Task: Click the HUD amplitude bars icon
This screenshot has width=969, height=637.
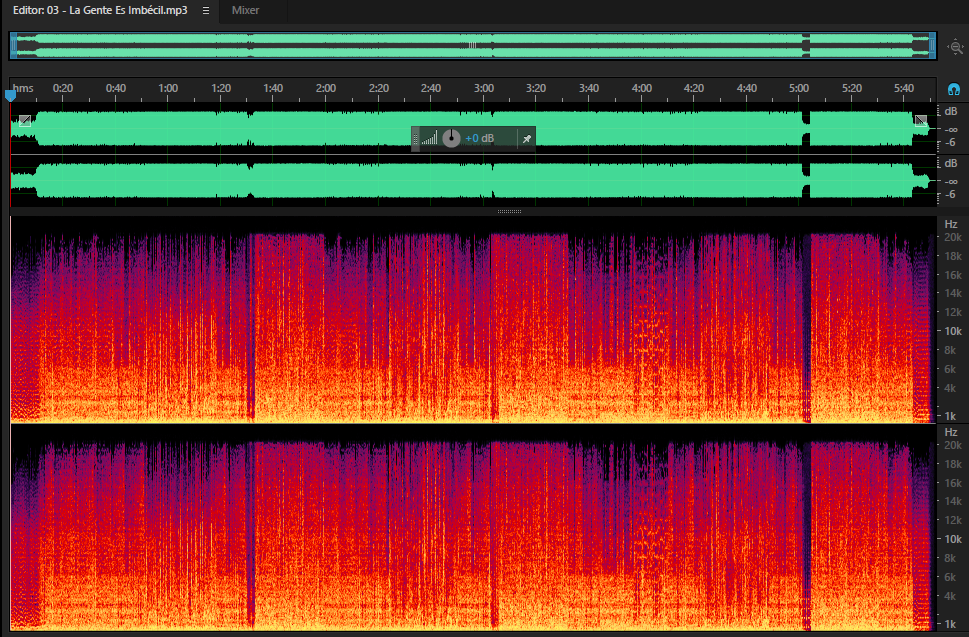Action: point(429,138)
